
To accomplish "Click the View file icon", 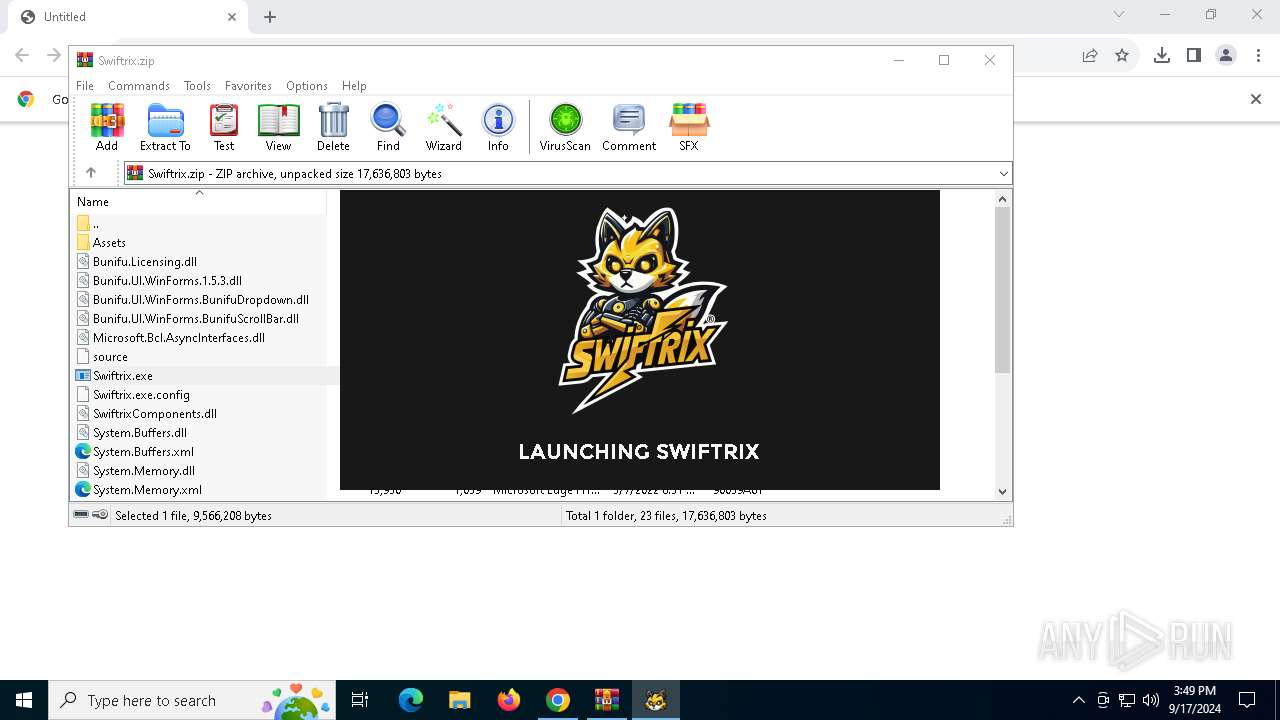I will (278, 127).
